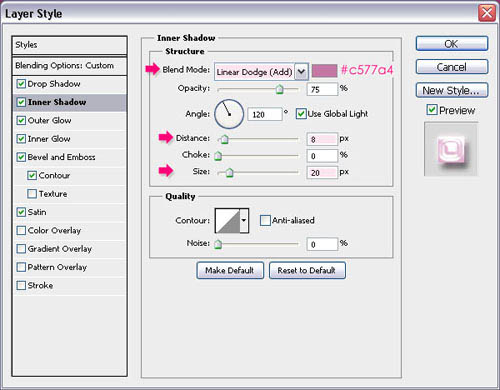Expand the contour picker dropdown arrow
The image size is (500, 390).
[244, 220]
